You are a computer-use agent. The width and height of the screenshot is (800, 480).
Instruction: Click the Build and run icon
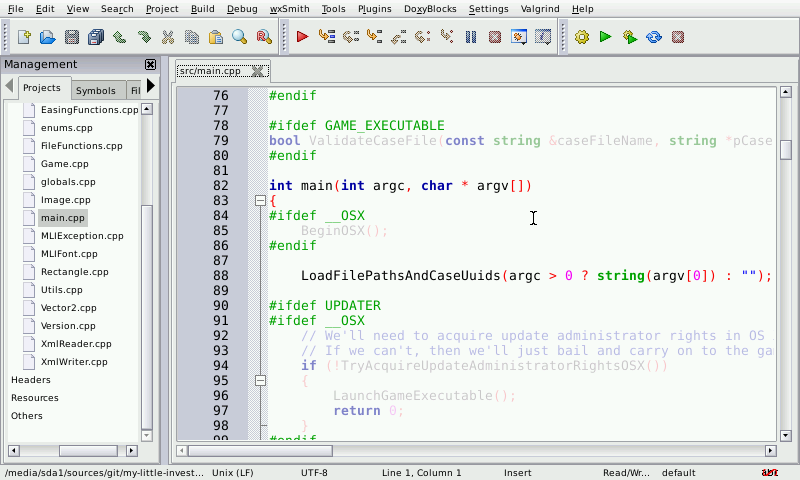(630, 37)
